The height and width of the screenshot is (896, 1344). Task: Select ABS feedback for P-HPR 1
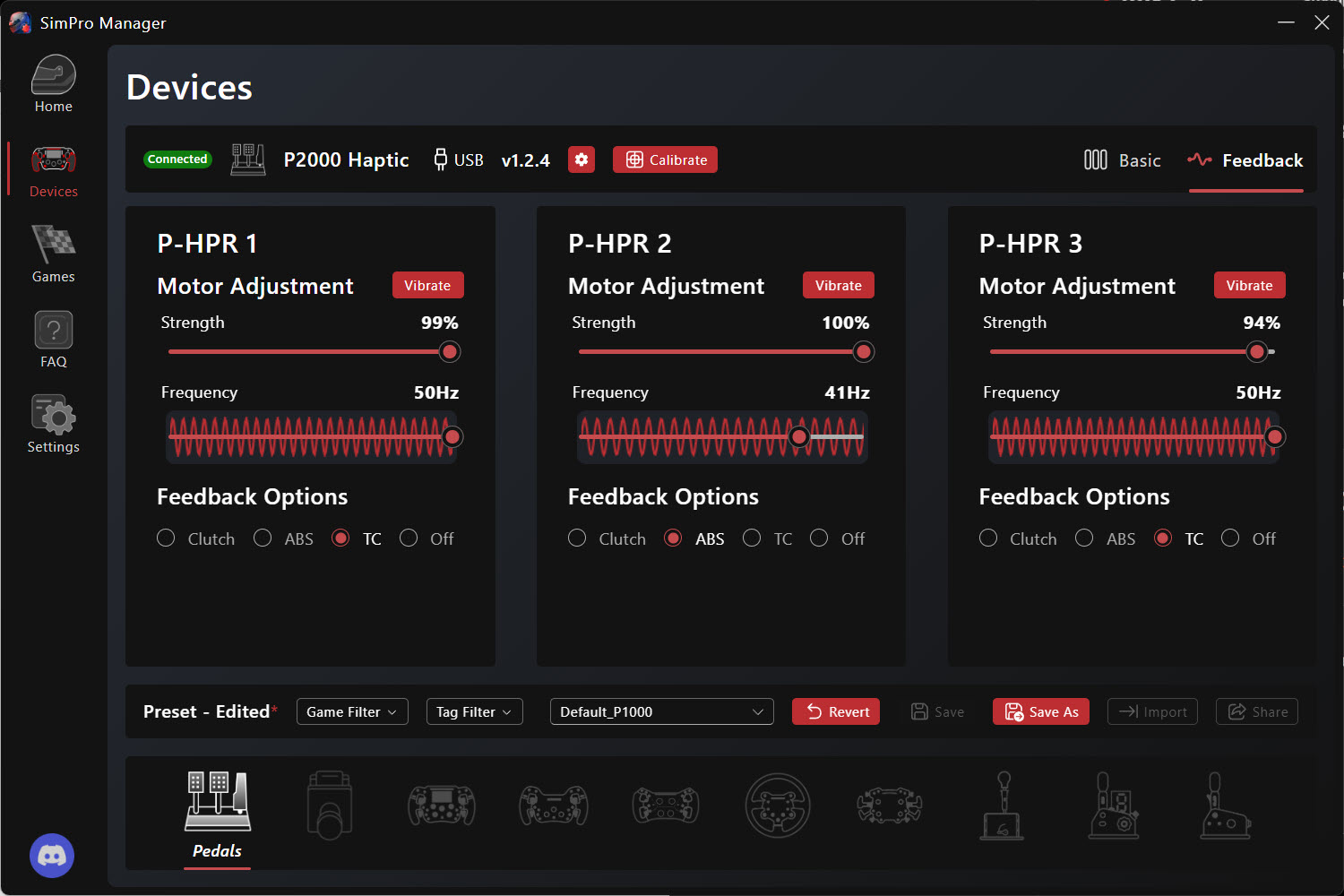click(263, 538)
